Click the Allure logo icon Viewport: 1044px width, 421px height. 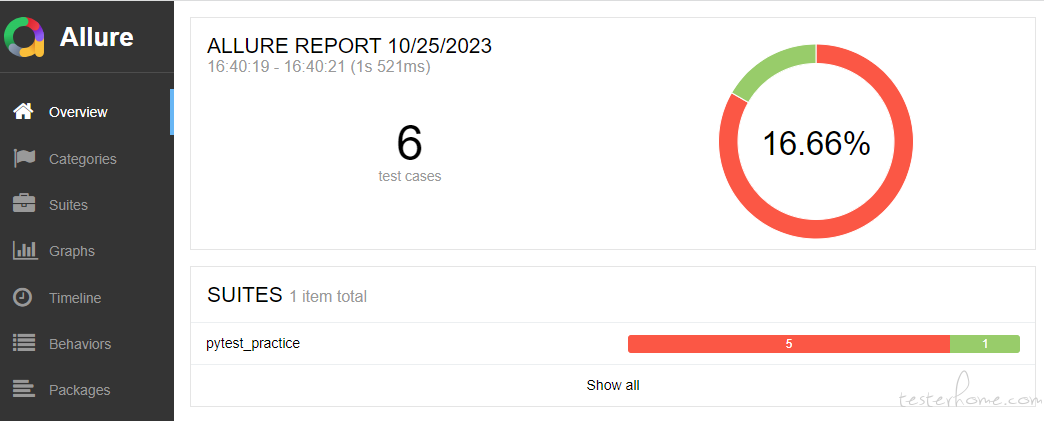pyautogui.click(x=25, y=37)
